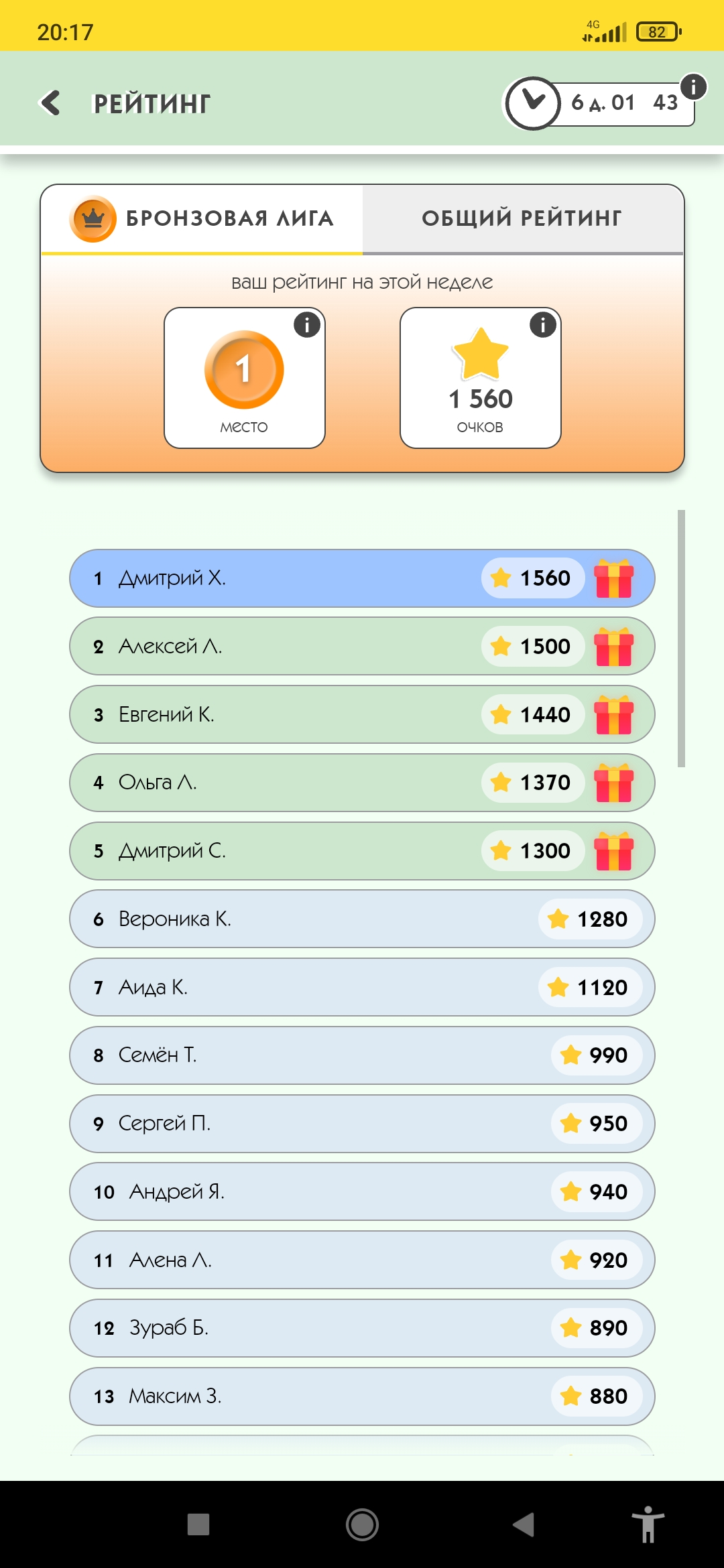Go back using the header arrow
The width and height of the screenshot is (724, 1568).
50,103
